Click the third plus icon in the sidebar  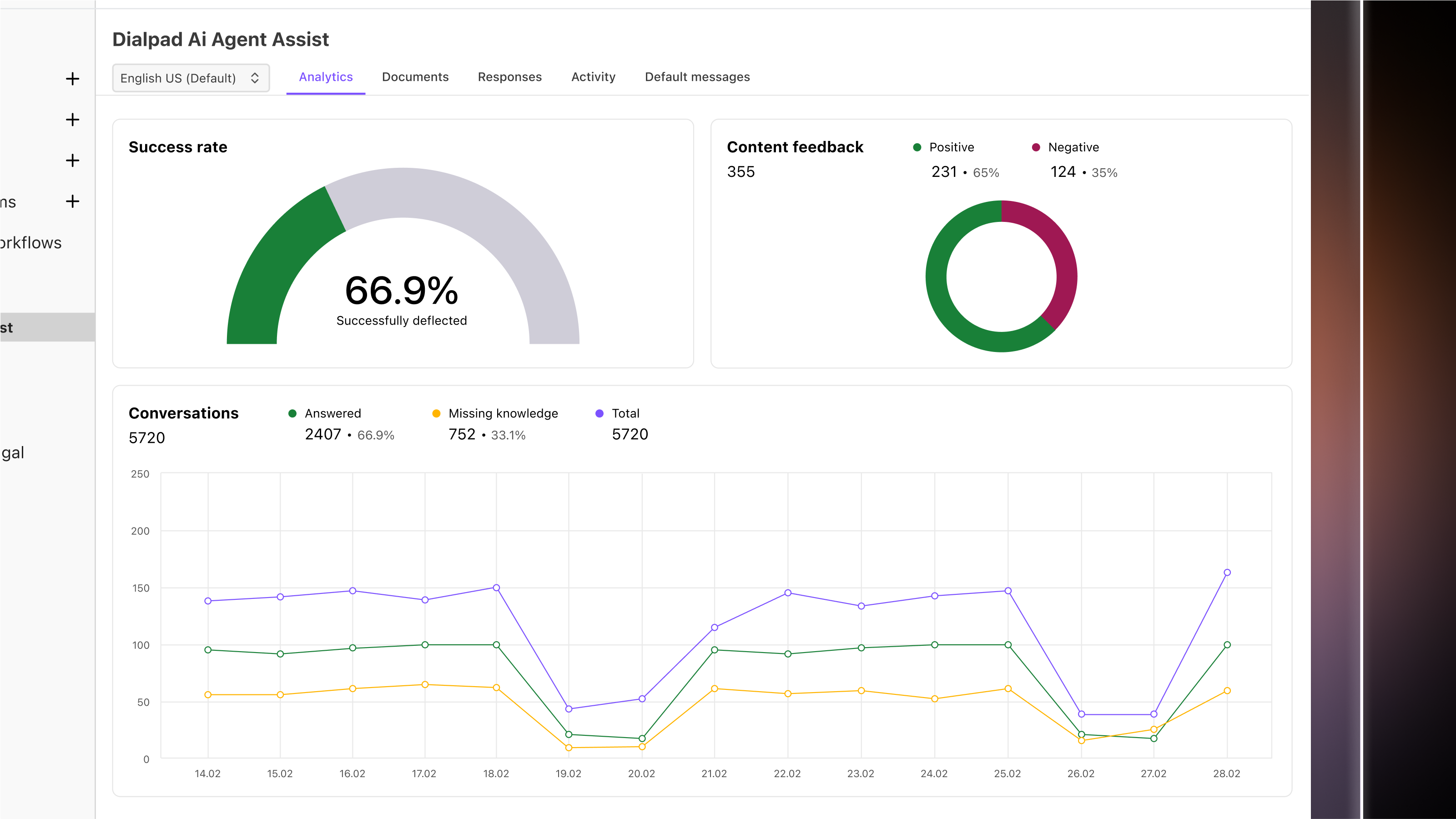click(x=72, y=161)
